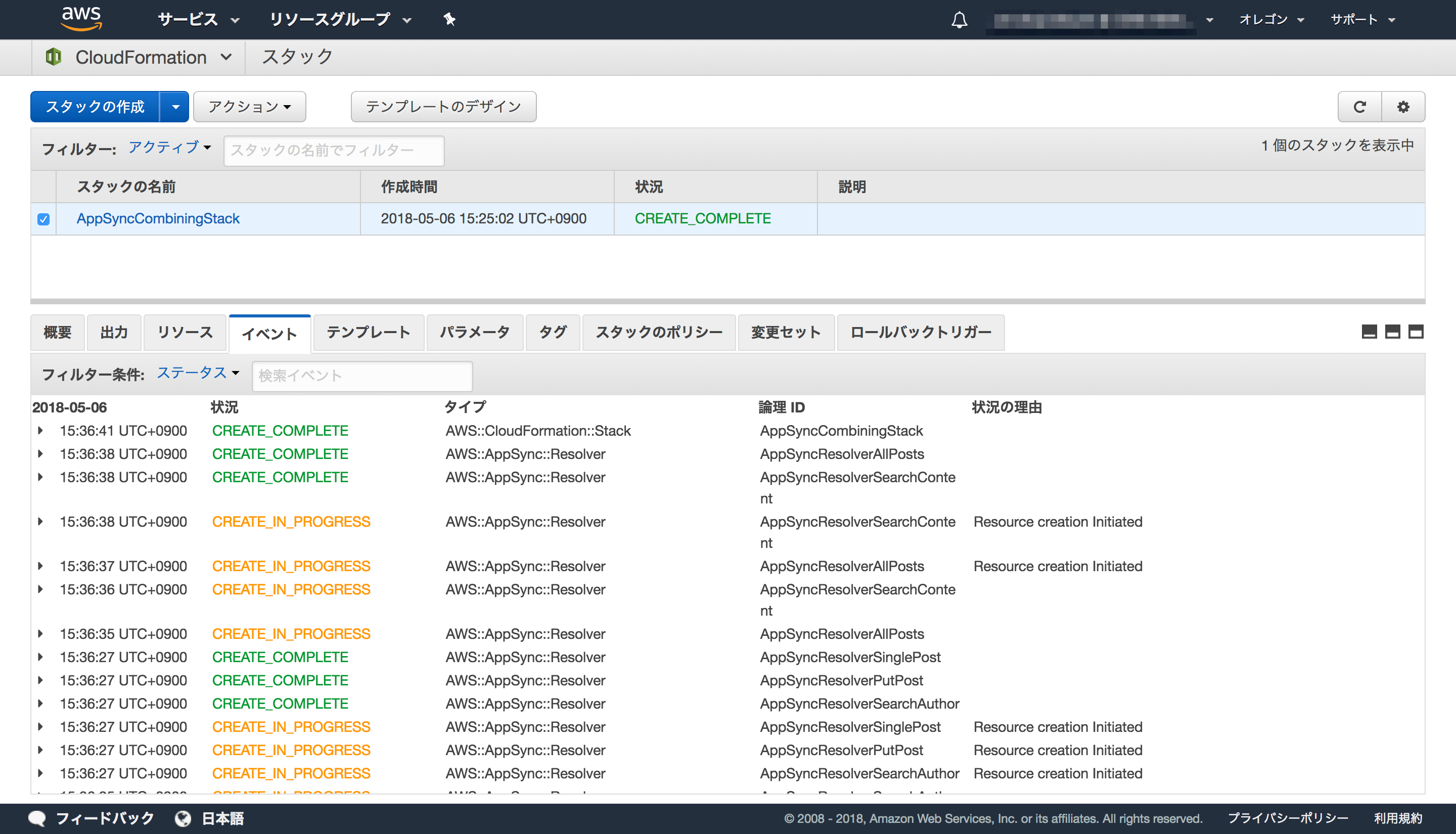Open the サービス menu

point(198,20)
